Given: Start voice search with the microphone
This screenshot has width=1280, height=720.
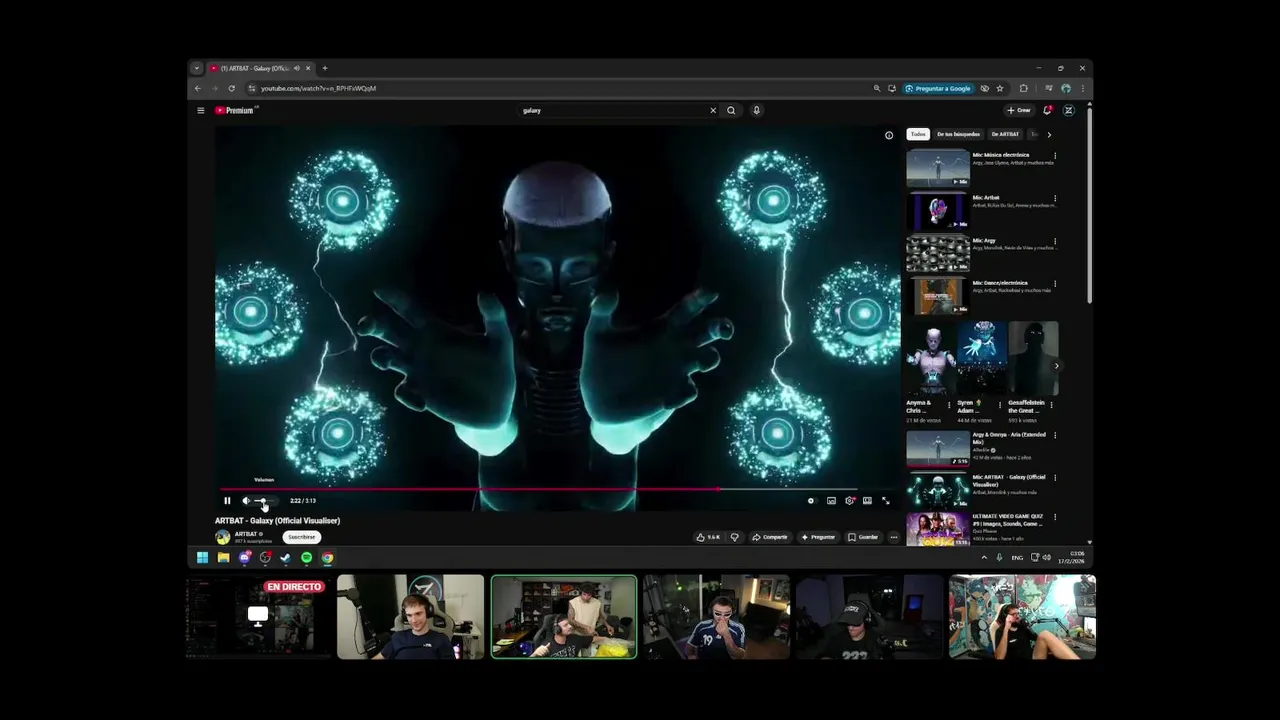Looking at the screenshot, I should click(756, 111).
